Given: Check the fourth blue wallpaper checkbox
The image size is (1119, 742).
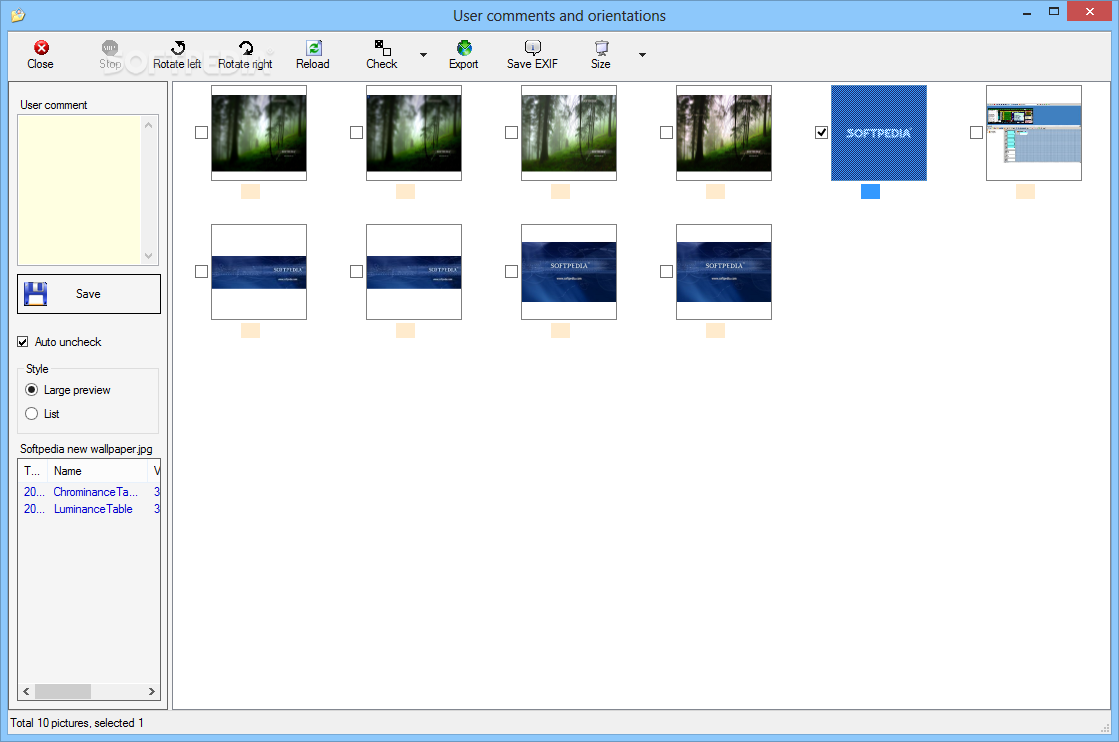Looking at the screenshot, I should coord(667,272).
